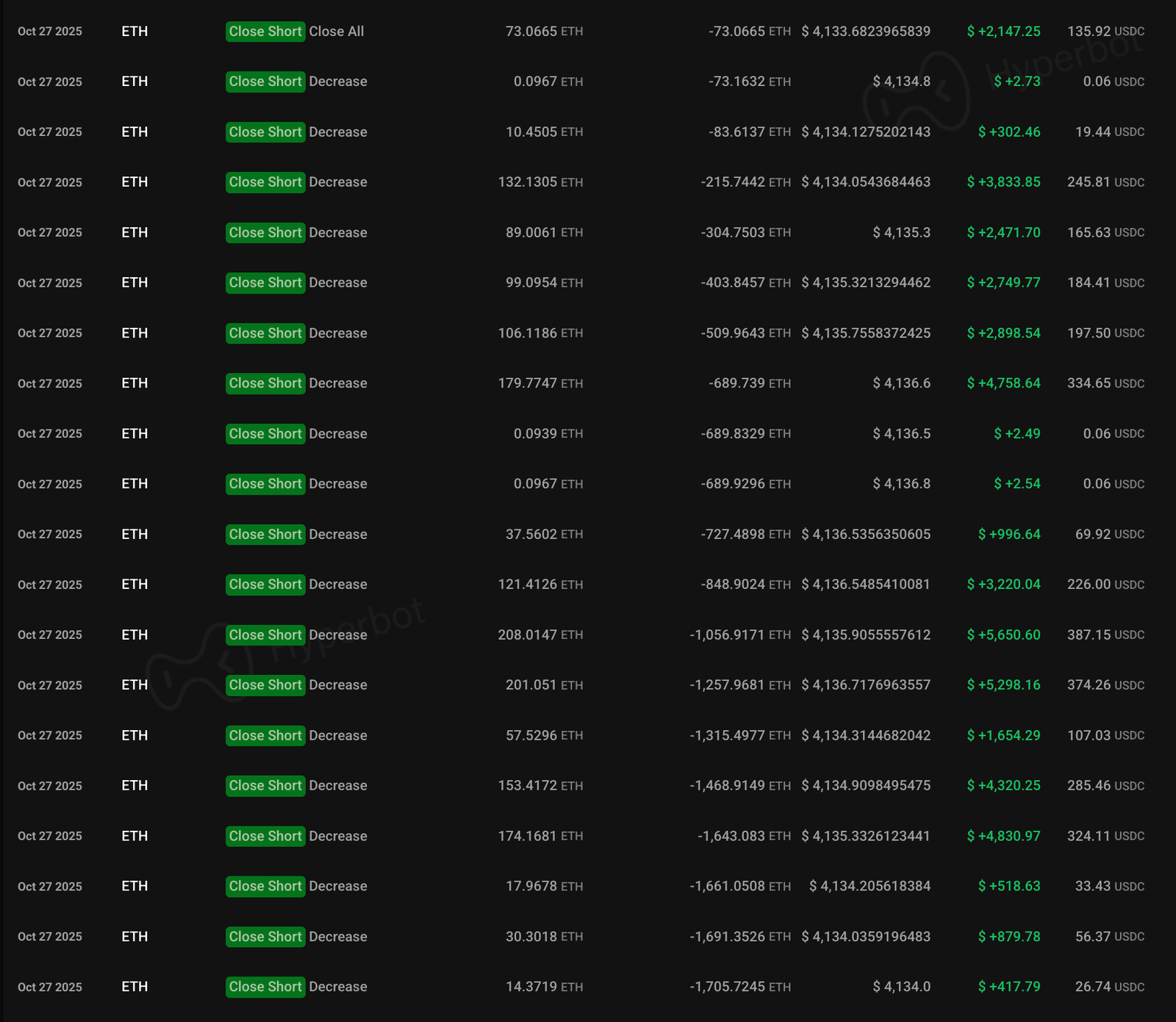Click the profit $ +2,147.25
This screenshot has height=1022, width=1176.
coord(1004,32)
